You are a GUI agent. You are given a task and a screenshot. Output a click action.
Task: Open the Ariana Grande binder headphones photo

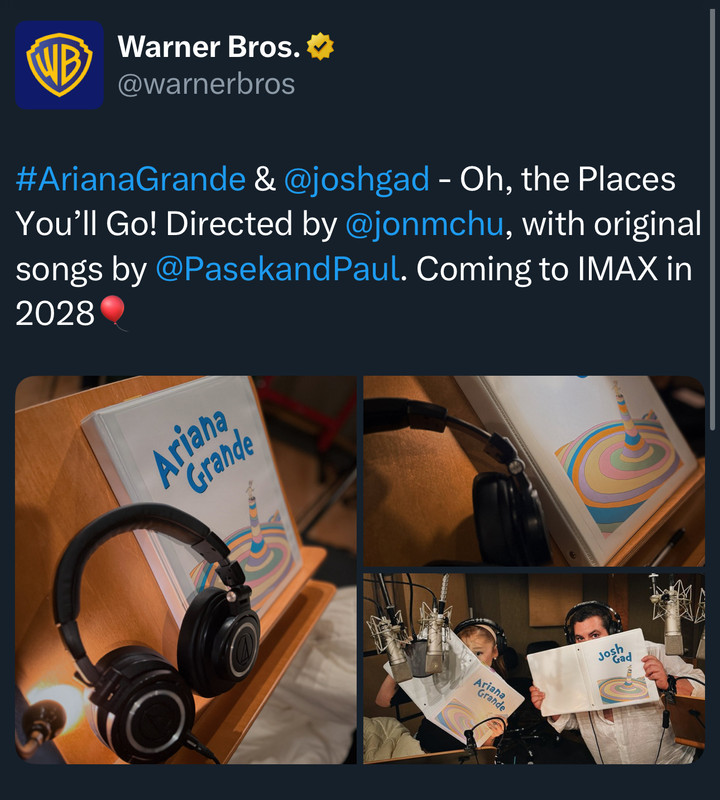[186, 570]
